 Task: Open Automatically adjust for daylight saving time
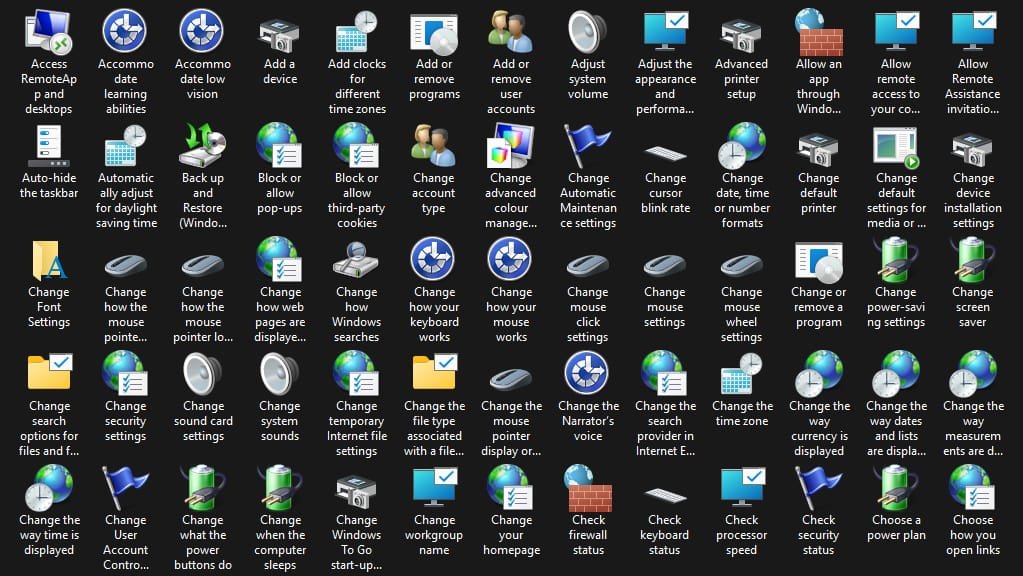coord(125,145)
